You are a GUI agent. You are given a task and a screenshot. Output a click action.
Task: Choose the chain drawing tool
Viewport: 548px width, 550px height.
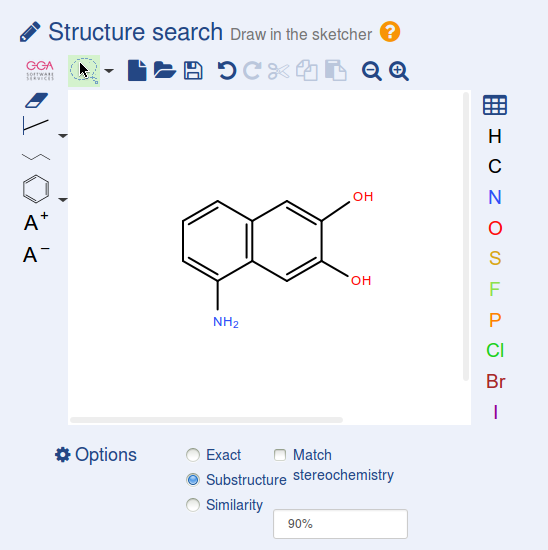pyautogui.click(x=36, y=157)
